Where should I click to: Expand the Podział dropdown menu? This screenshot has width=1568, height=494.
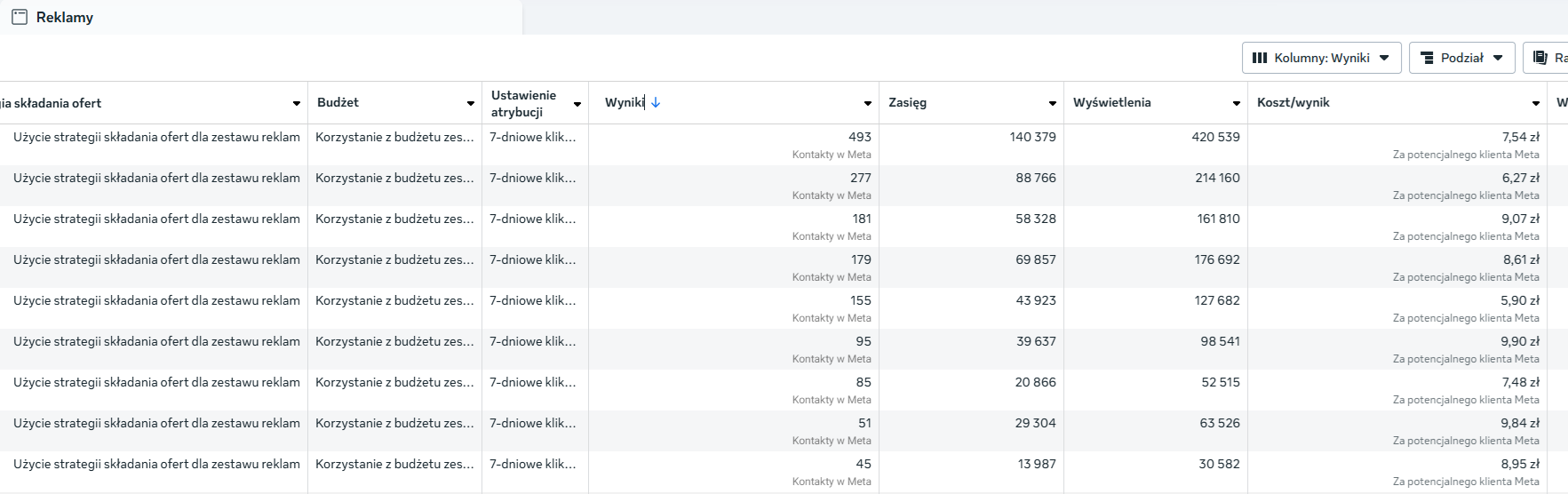[x=1498, y=58]
